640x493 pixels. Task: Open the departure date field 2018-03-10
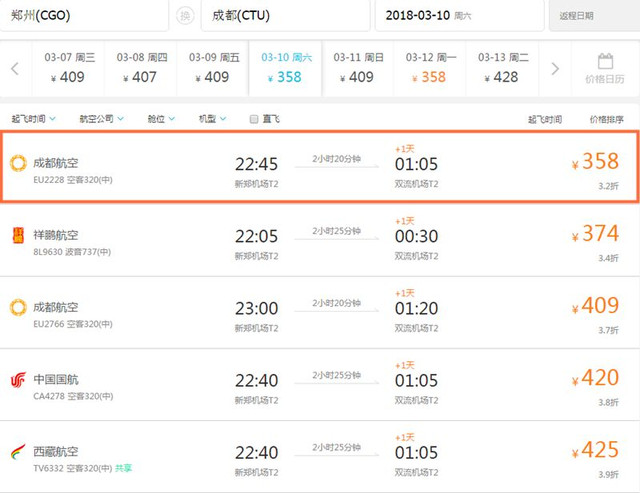pos(460,16)
